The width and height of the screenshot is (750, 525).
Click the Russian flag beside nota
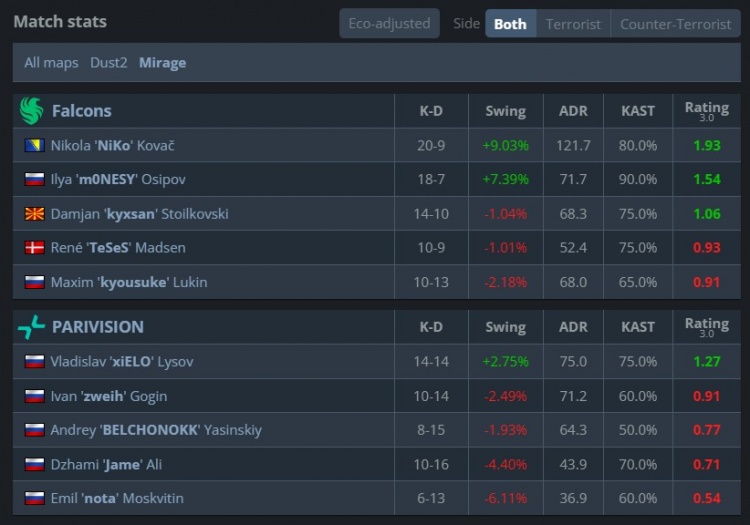34,498
